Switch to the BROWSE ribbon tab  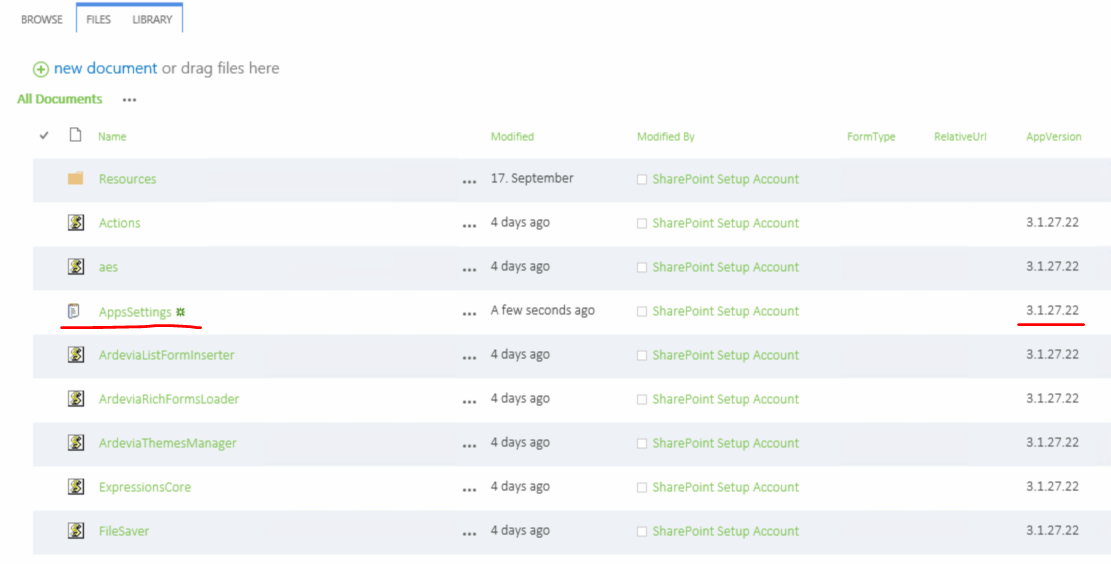(42, 19)
